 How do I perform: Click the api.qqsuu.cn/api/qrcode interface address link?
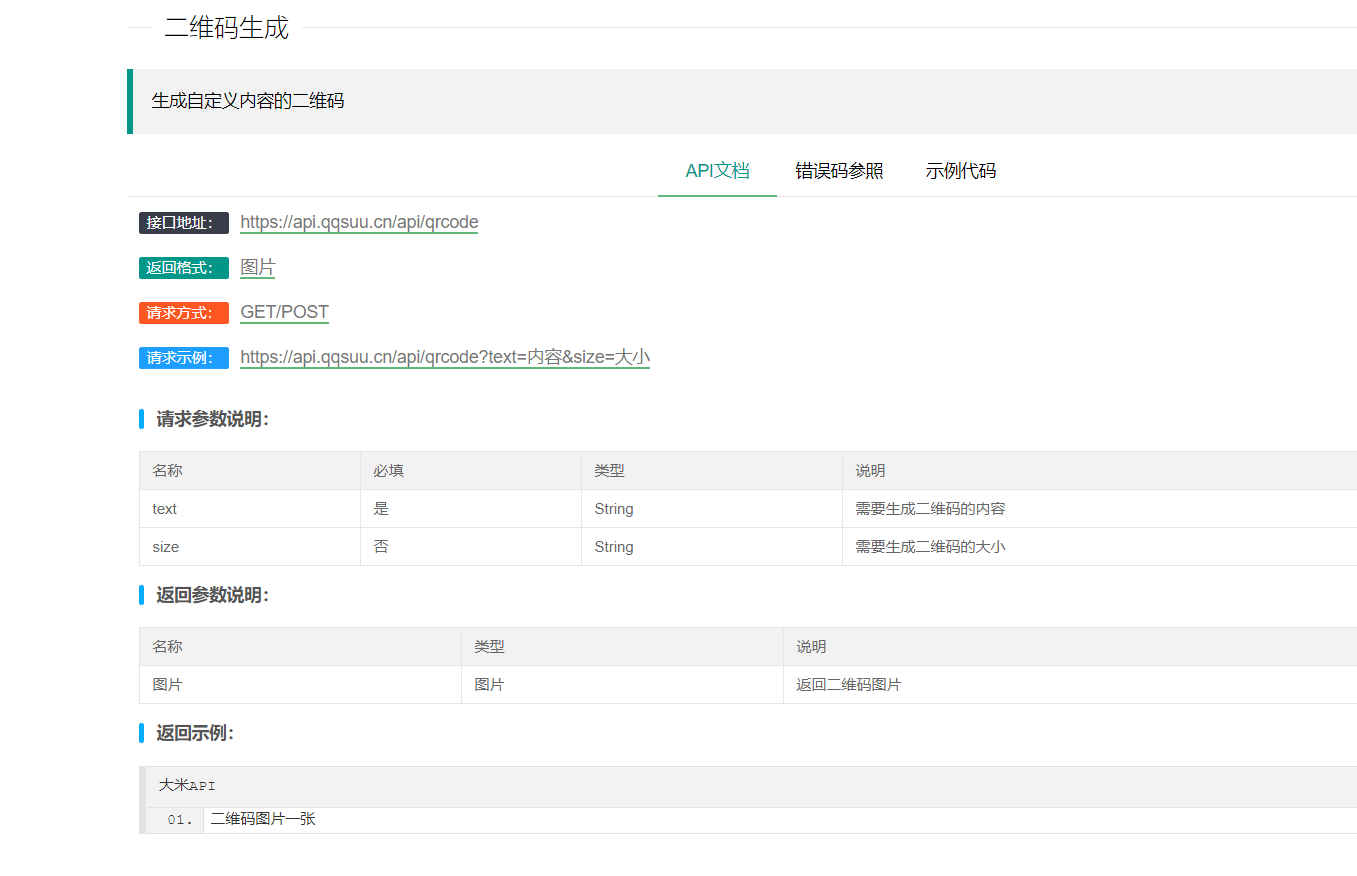(x=359, y=222)
